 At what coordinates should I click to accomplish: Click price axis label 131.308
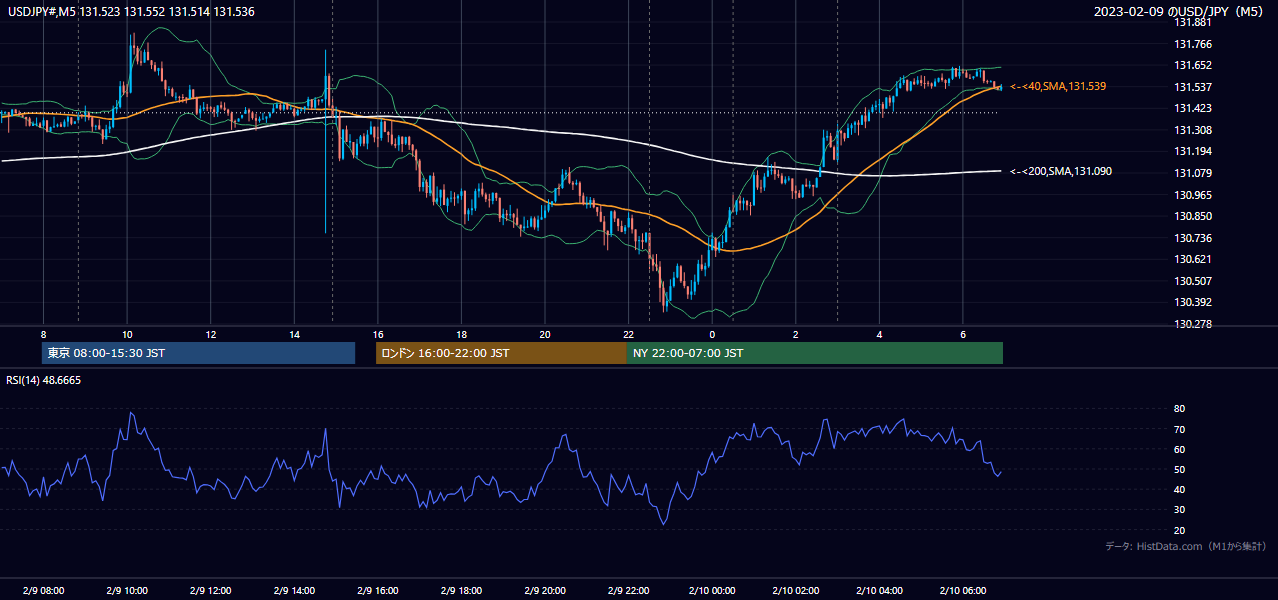pos(1193,130)
